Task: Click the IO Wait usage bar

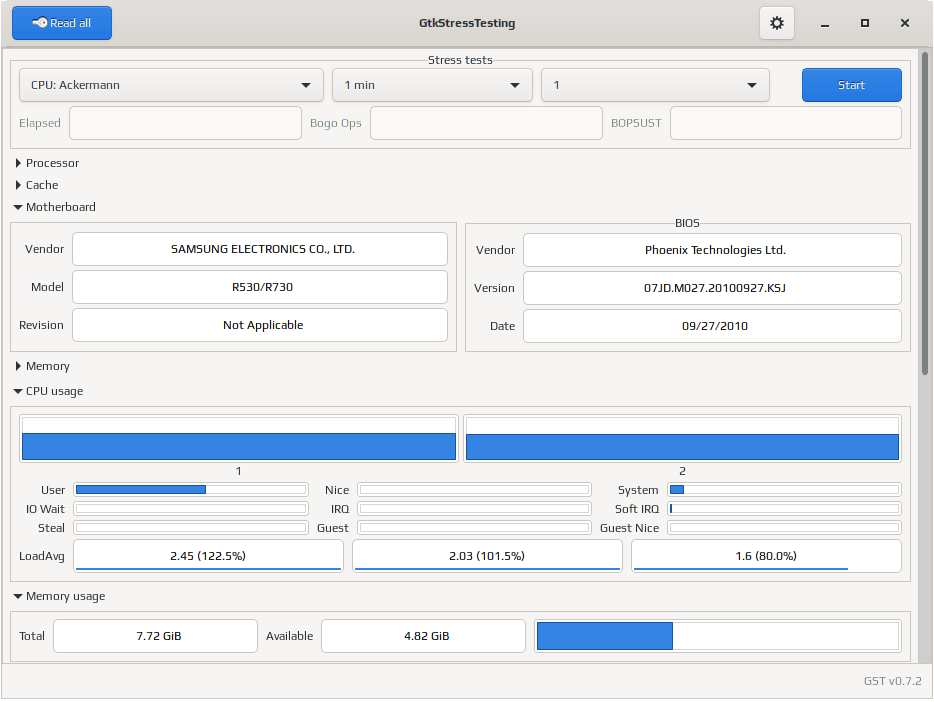Action: point(191,509)
